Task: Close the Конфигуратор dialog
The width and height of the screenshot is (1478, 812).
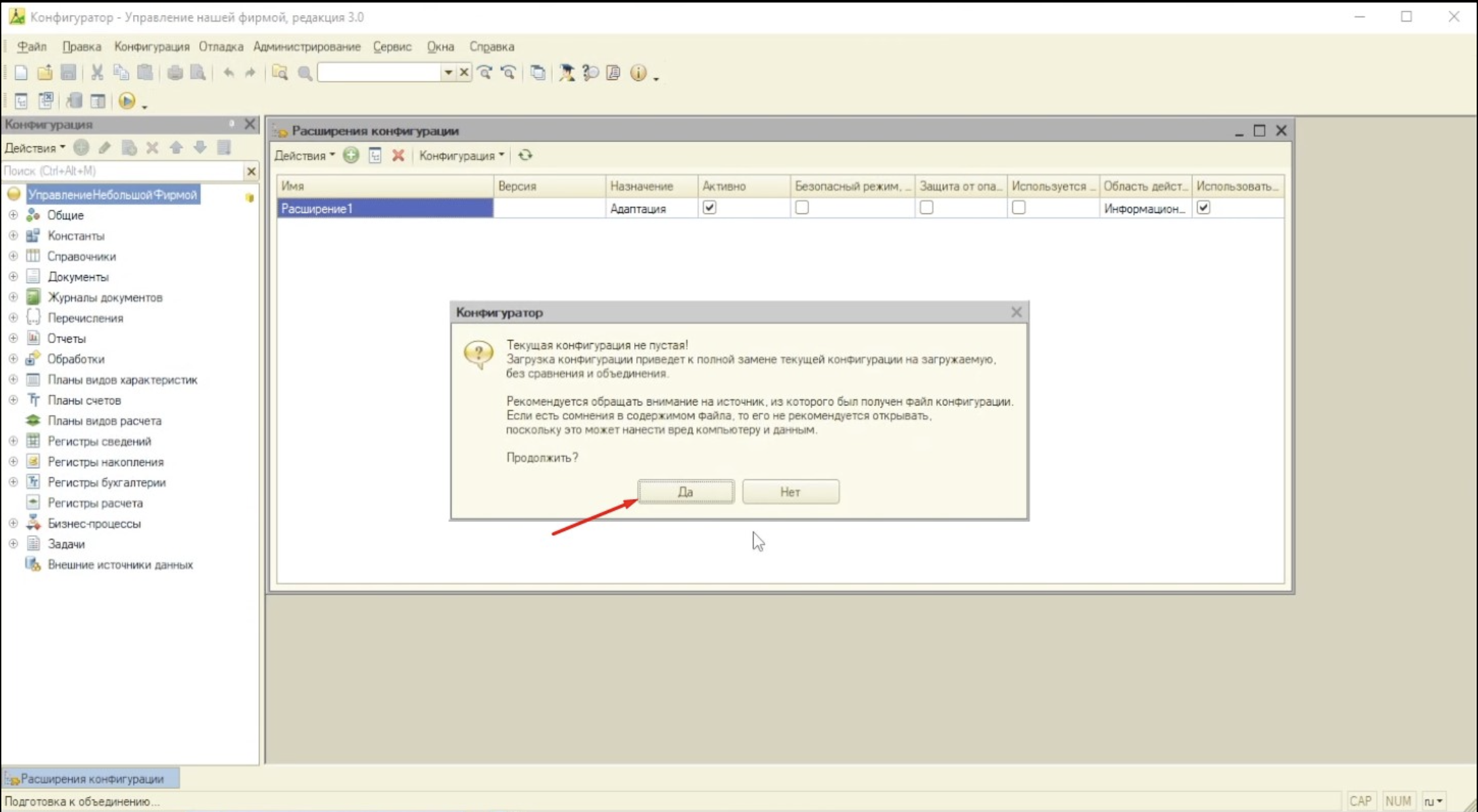Action: 1016,312
